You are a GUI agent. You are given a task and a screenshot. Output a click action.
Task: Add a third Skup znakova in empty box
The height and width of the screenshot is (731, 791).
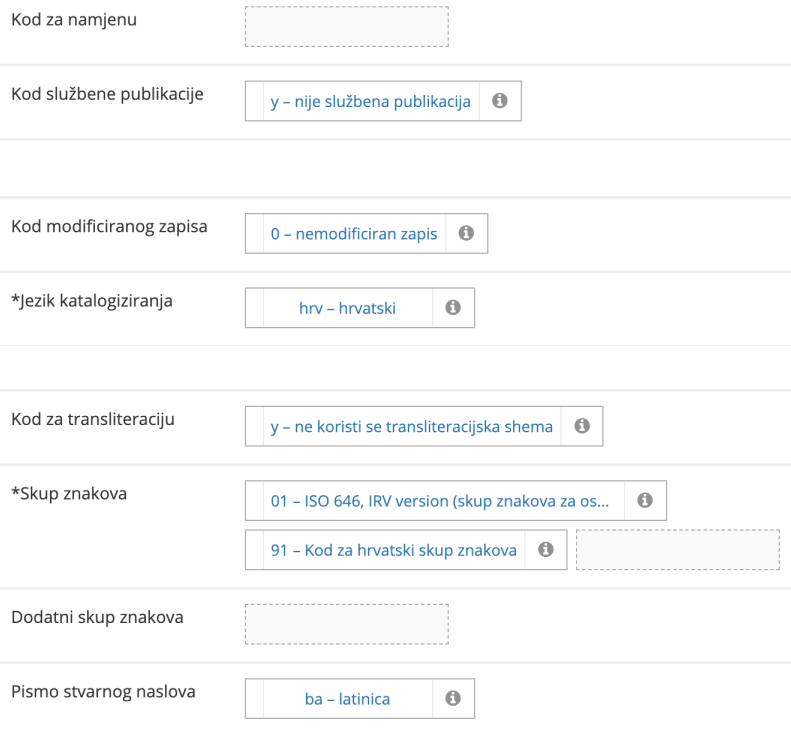(x=678, y=550)
